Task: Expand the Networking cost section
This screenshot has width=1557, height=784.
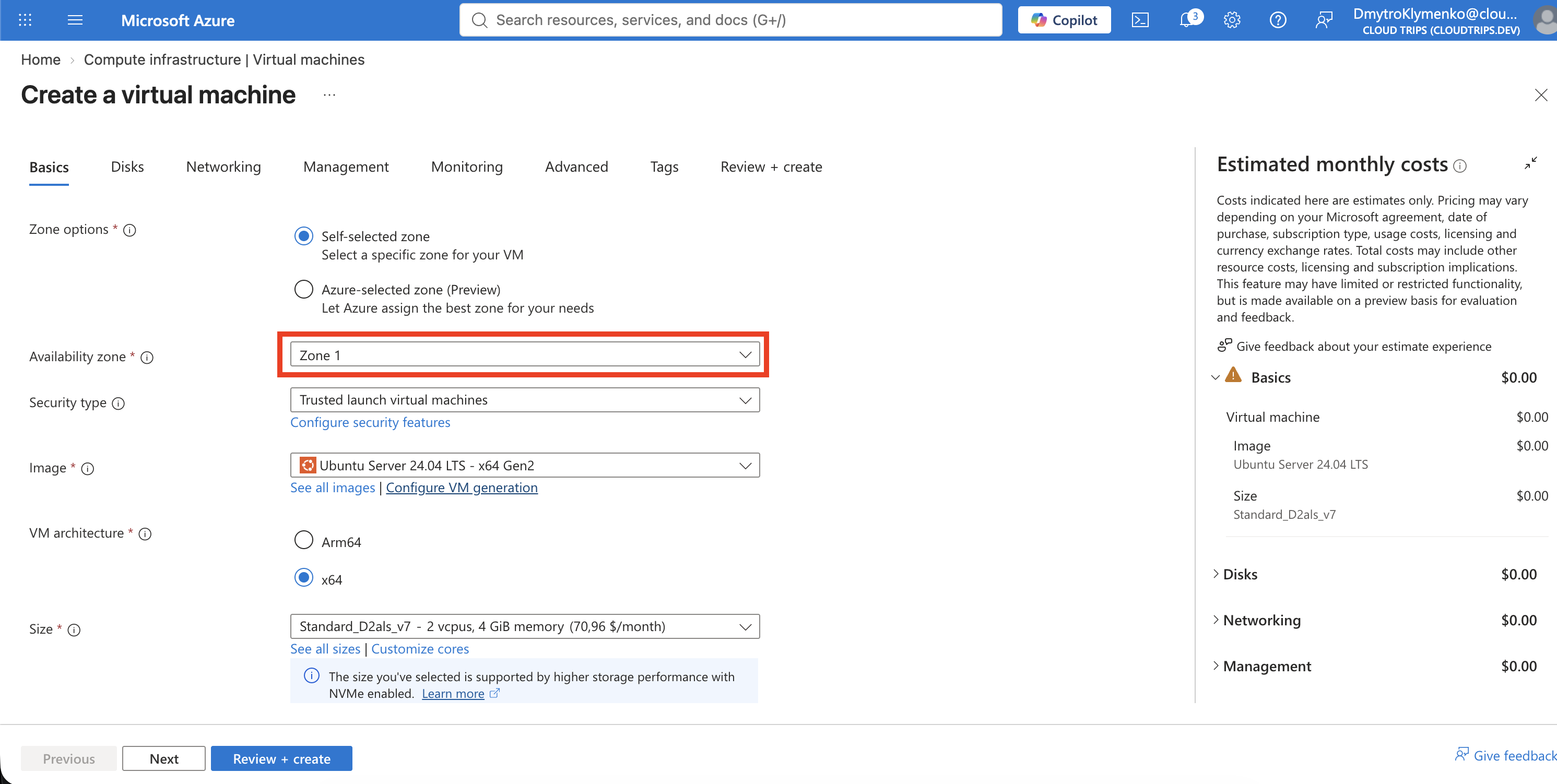Action: point(1216,620)
